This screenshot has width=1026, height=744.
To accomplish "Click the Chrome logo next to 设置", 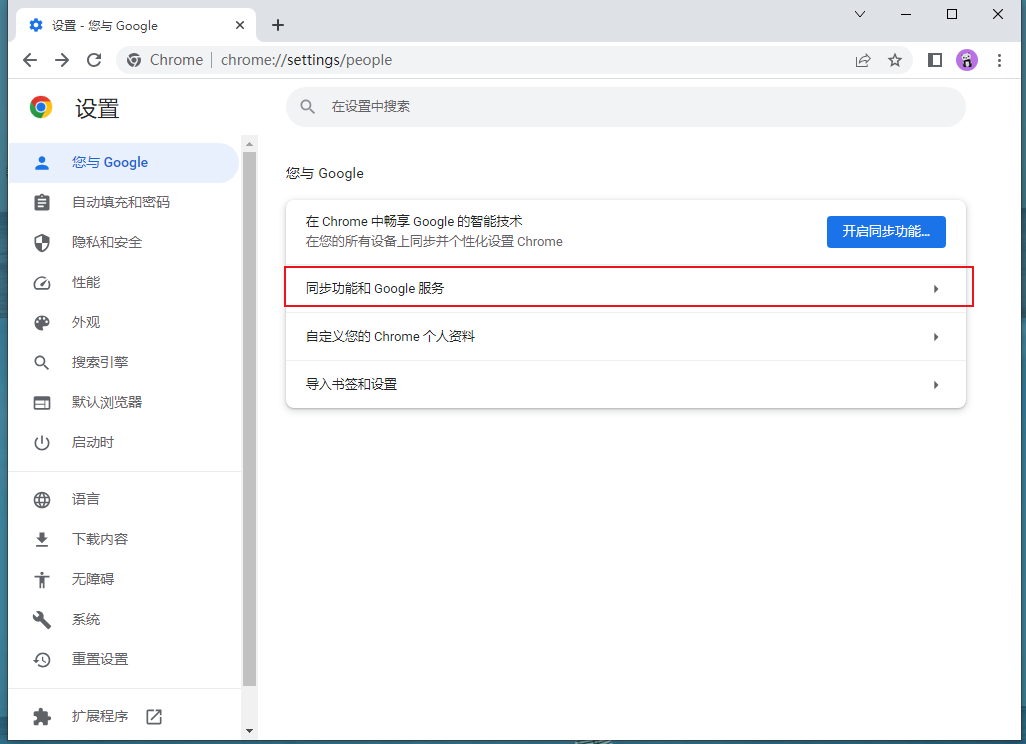I will click(41, 107).
